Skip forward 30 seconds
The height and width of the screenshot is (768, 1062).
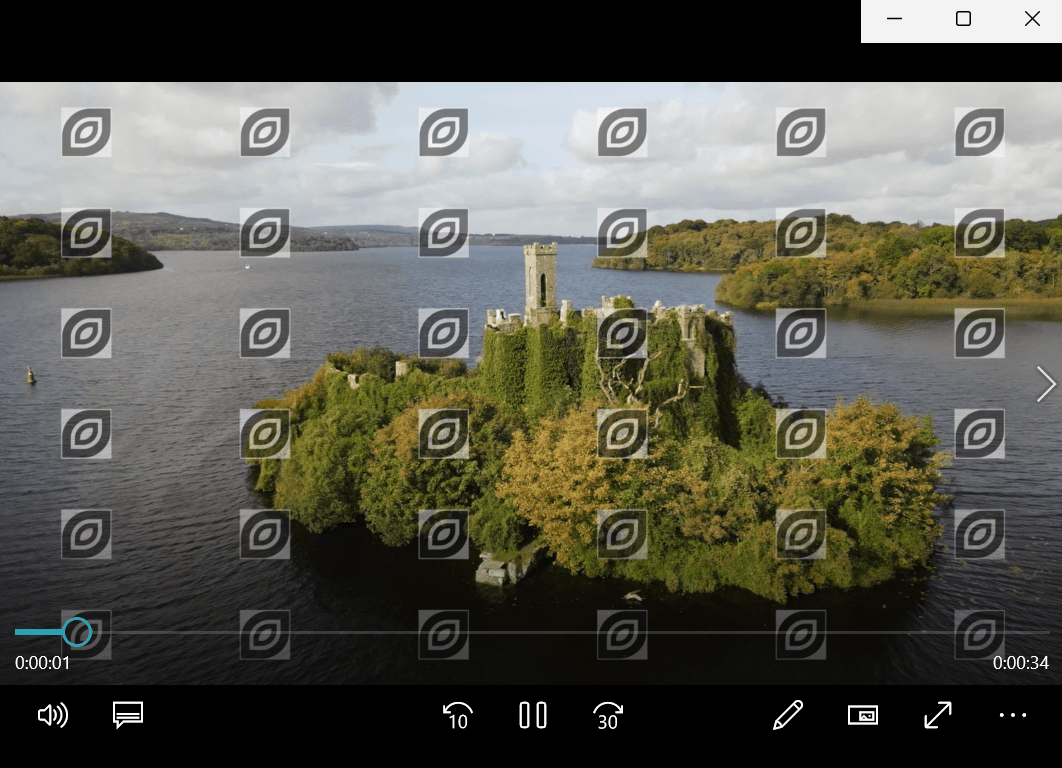click(x=608, y=716)
